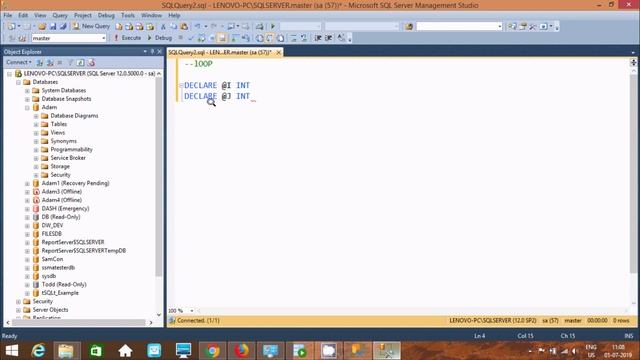The image size is (640, 360).
Task: Open the editor zoom percentage dropdown
Action: pyautogui.click(x=192, y=311)
